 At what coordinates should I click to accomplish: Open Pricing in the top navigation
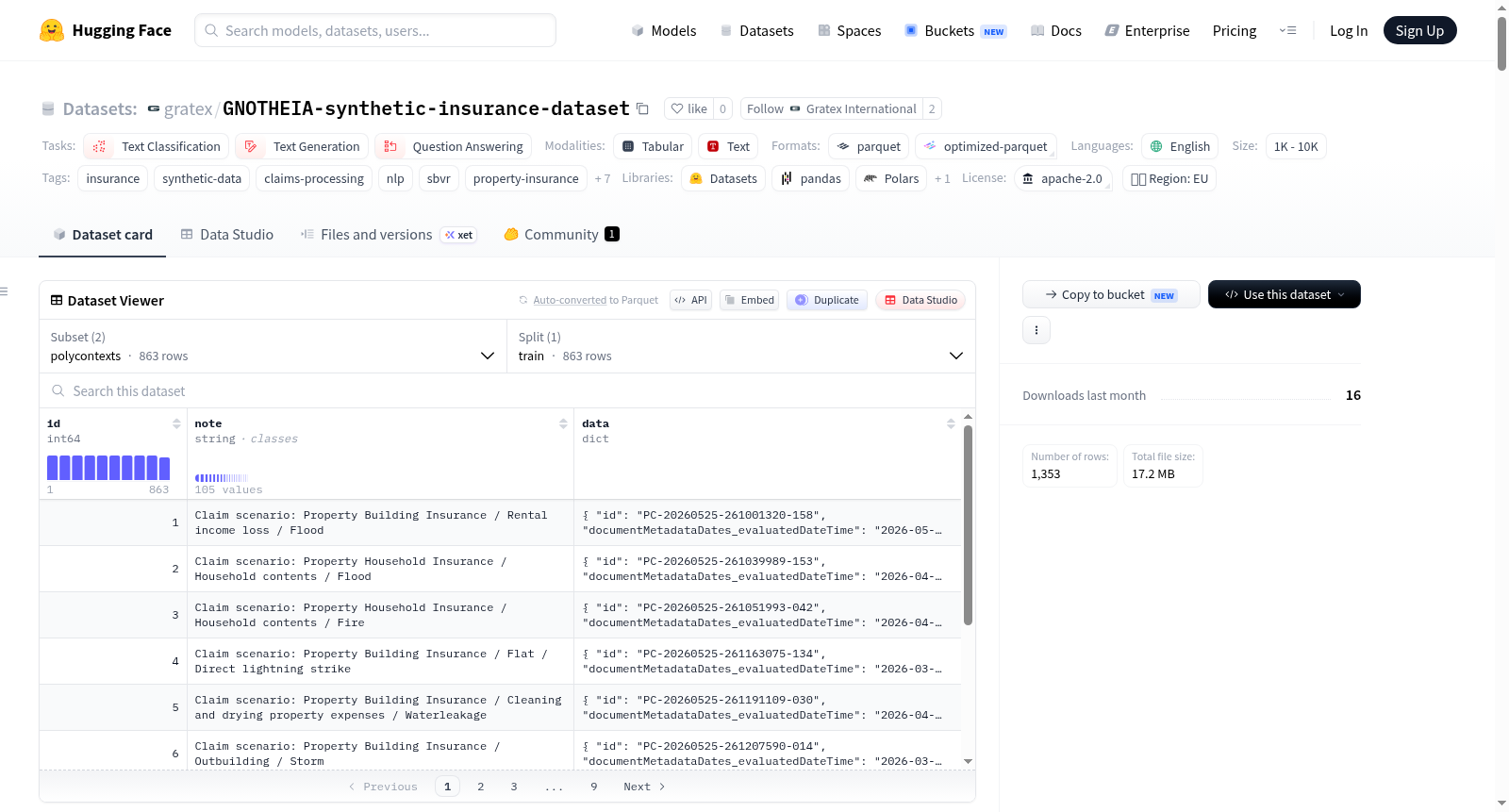1235,30
